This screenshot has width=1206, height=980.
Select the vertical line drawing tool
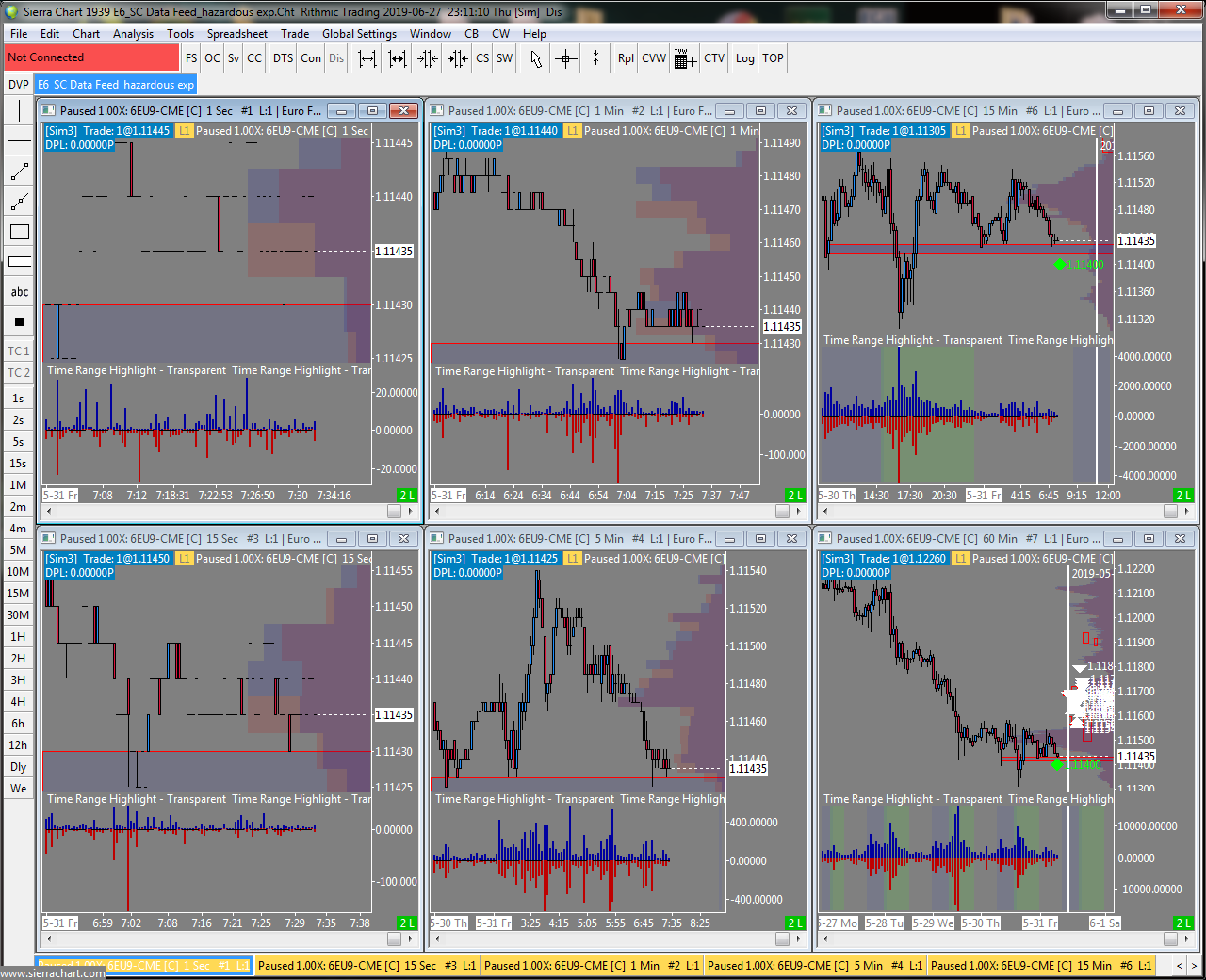[x=19, y=111]
